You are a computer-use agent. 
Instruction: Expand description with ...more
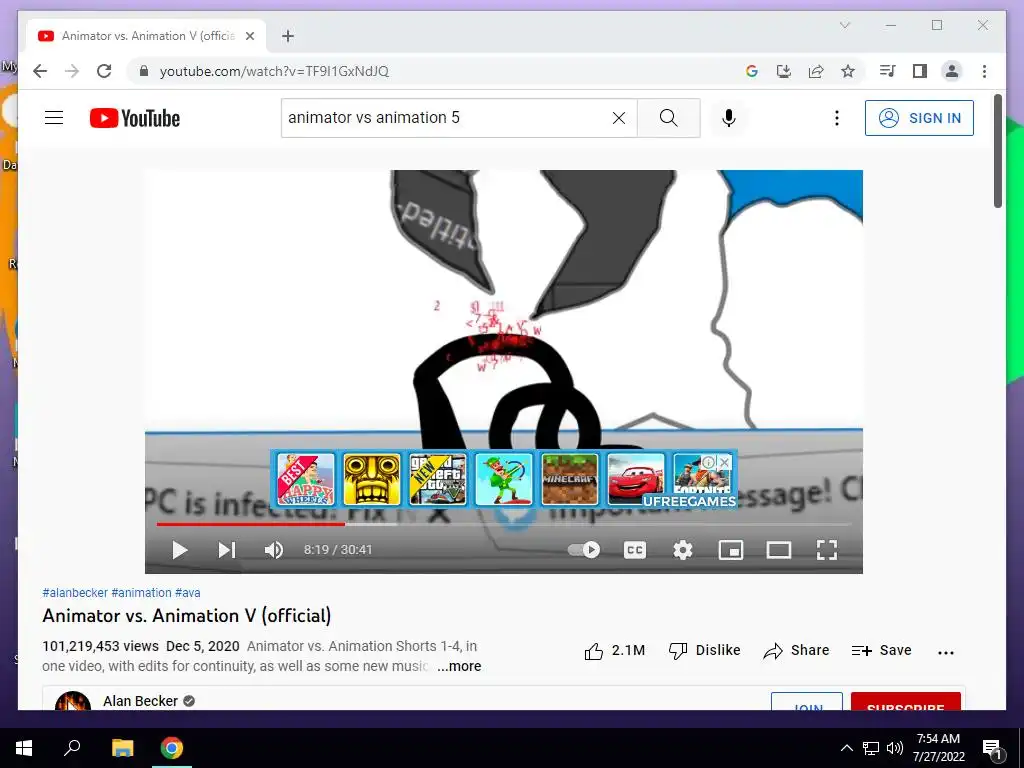click(459, 666)
